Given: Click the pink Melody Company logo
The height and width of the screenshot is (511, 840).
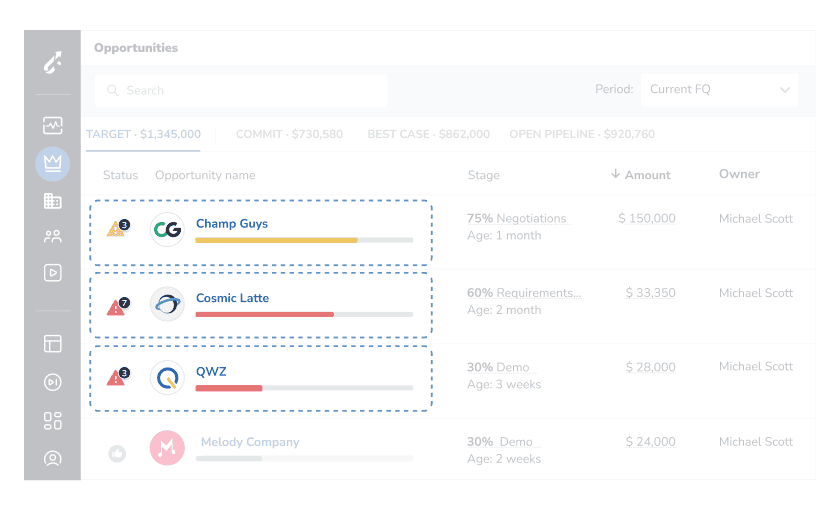Looking at the screenshot, I should point(167,448).
